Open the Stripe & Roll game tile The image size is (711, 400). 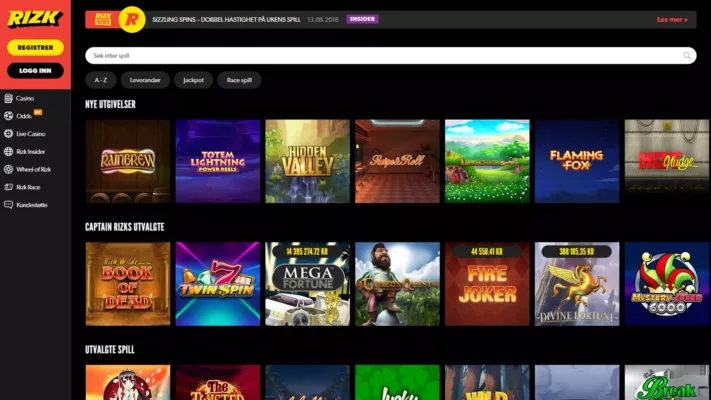coord(397,161)
